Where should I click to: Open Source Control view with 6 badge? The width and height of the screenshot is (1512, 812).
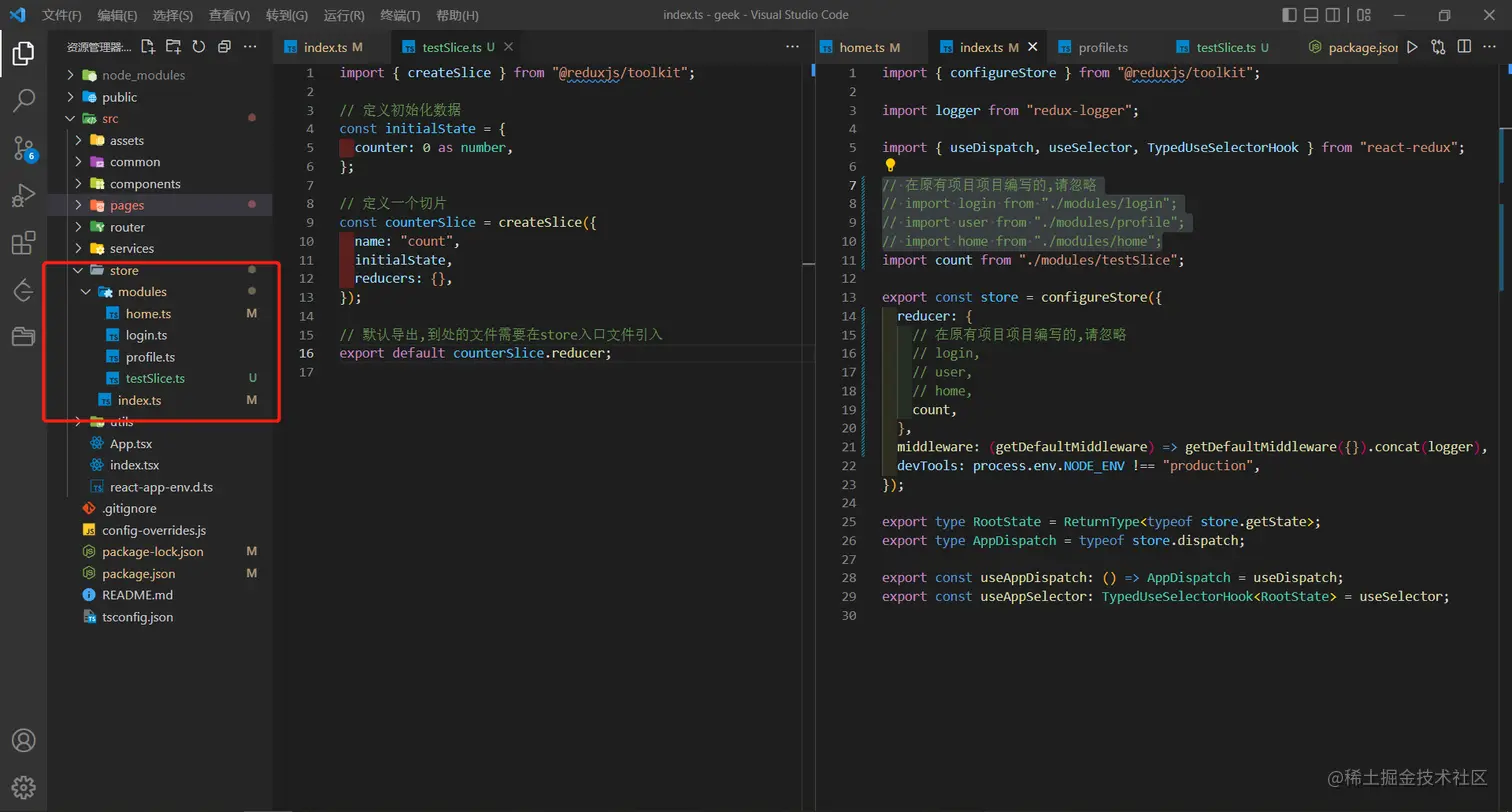[23, 148]
